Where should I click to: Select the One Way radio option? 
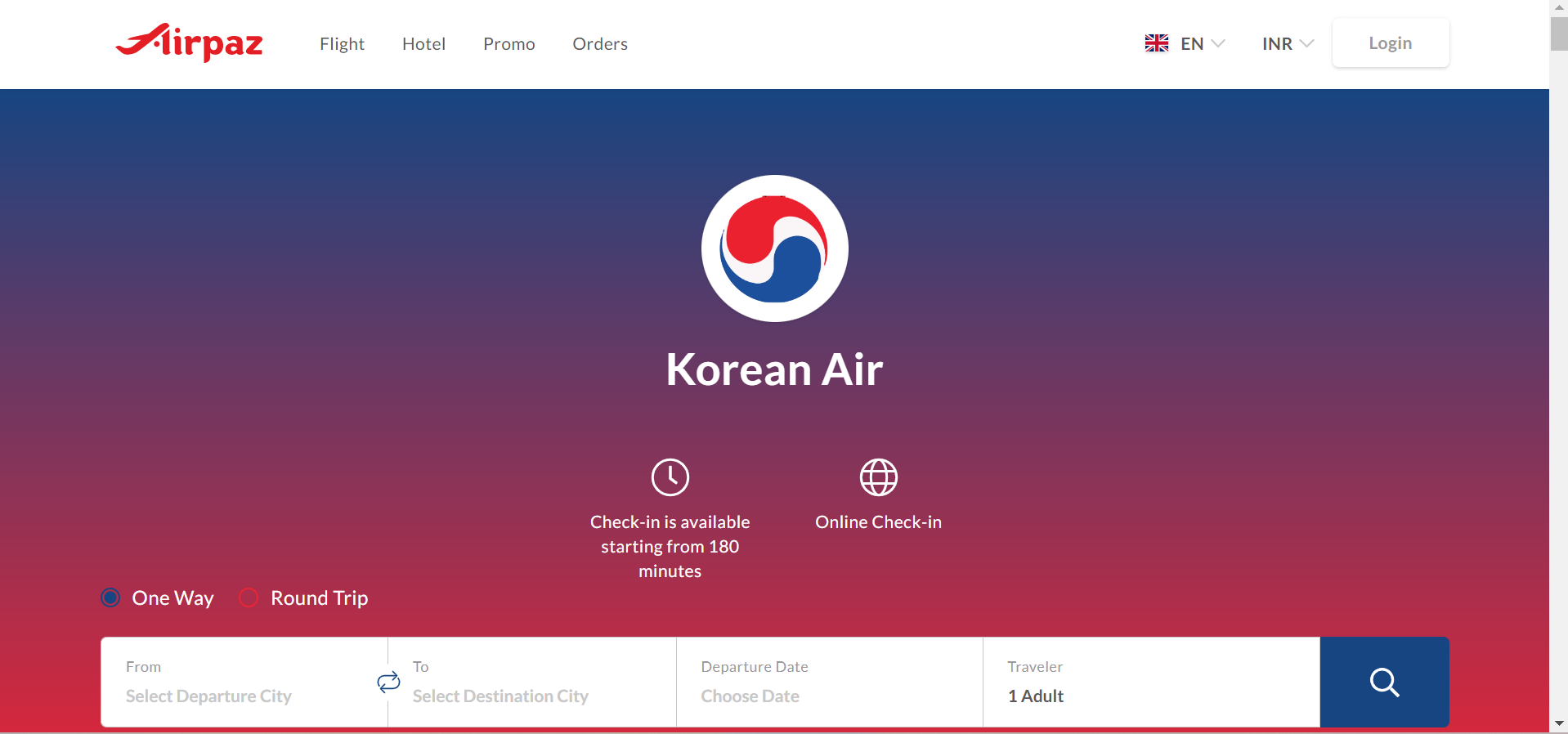point(110,597)
